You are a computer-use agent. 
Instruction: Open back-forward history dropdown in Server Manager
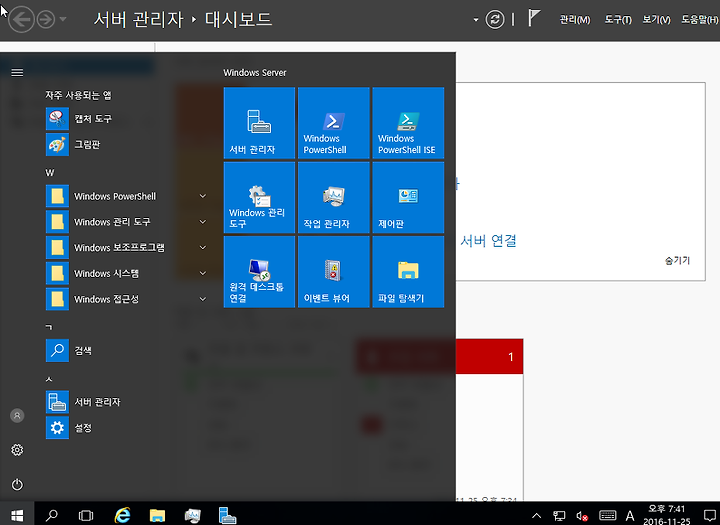point(63,19)
